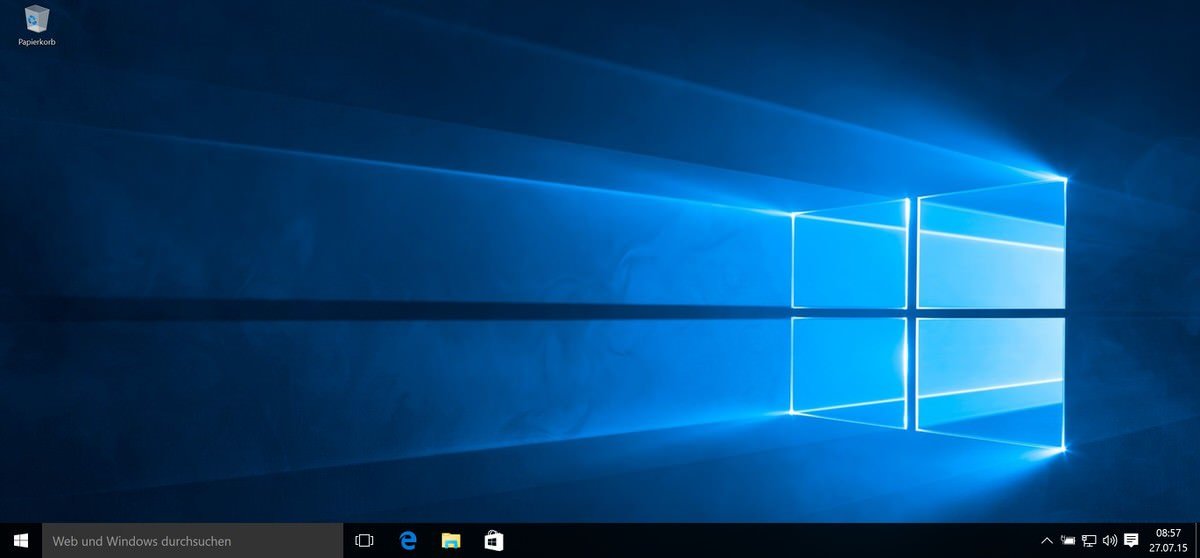Viewport: 1200px width, 558px height.
Task: Click the 08:57 clock time
Action: tap(1168, 533)
